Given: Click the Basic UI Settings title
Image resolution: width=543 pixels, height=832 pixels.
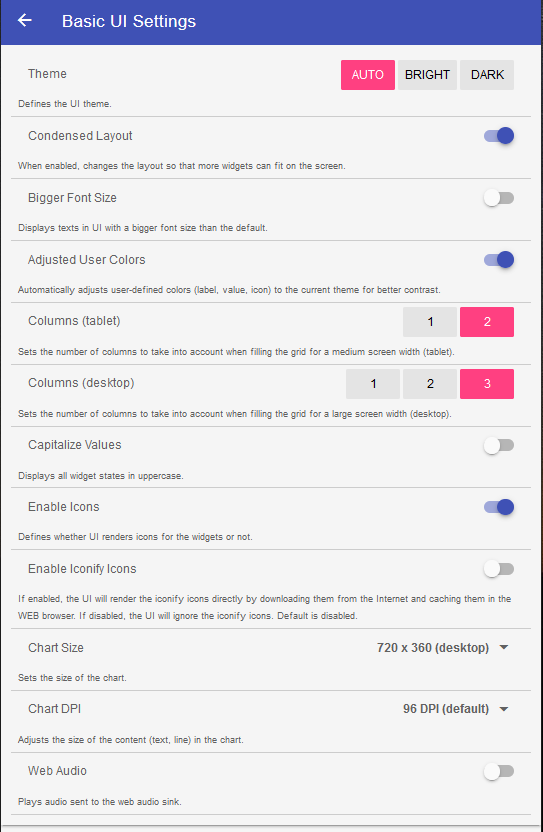Looking at the screenshot, I should [x=129, y=21].
